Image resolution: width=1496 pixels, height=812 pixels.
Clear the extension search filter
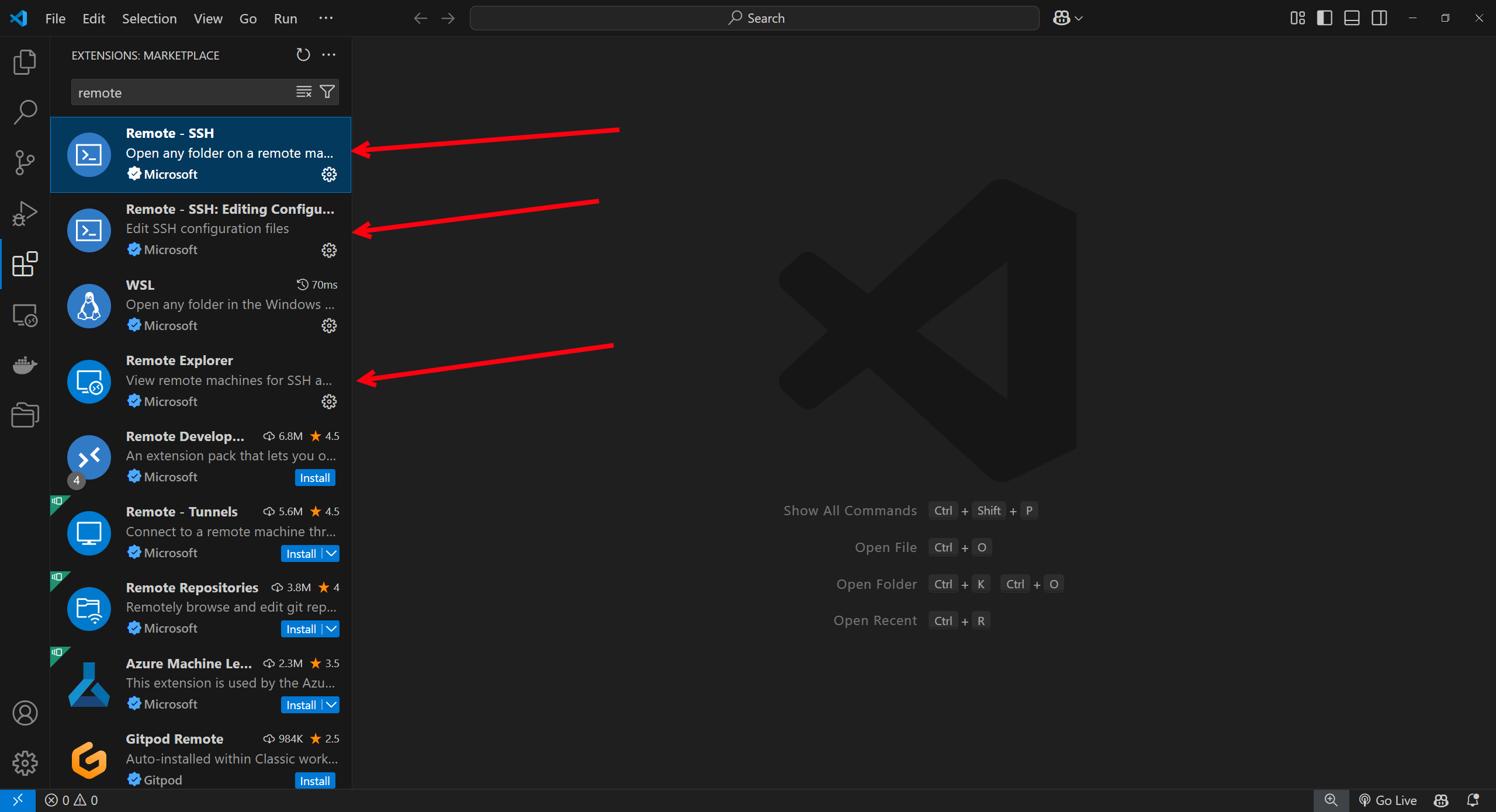pos(303,92)
